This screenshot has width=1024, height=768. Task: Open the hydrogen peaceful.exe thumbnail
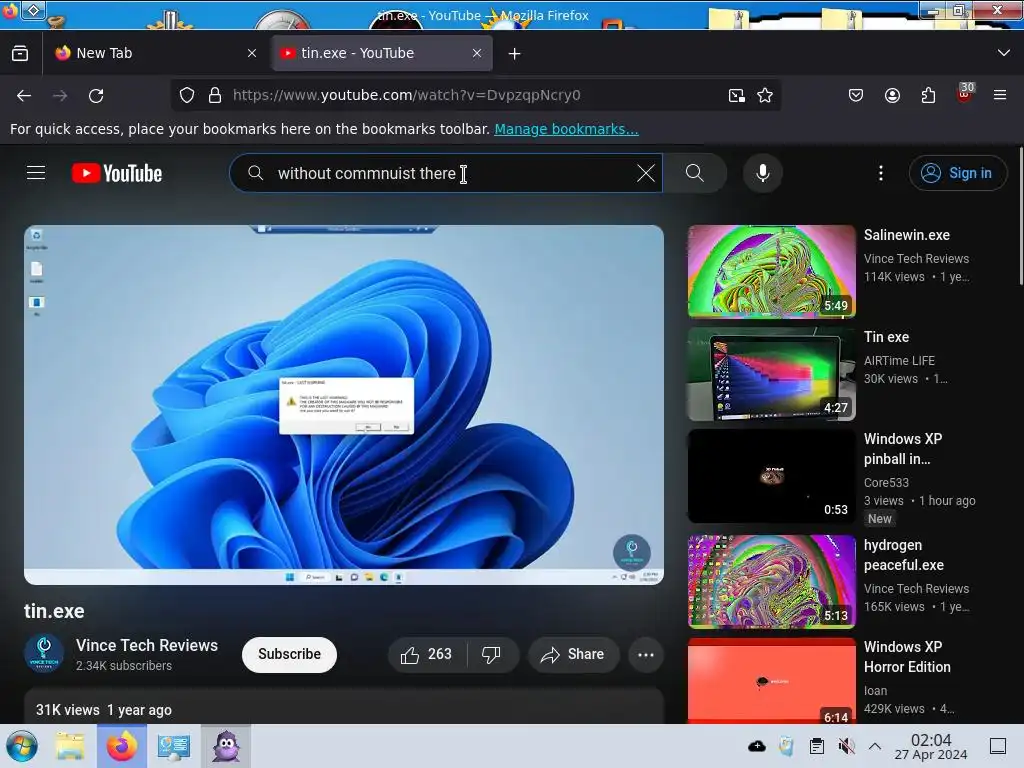[x=771, y=582]
